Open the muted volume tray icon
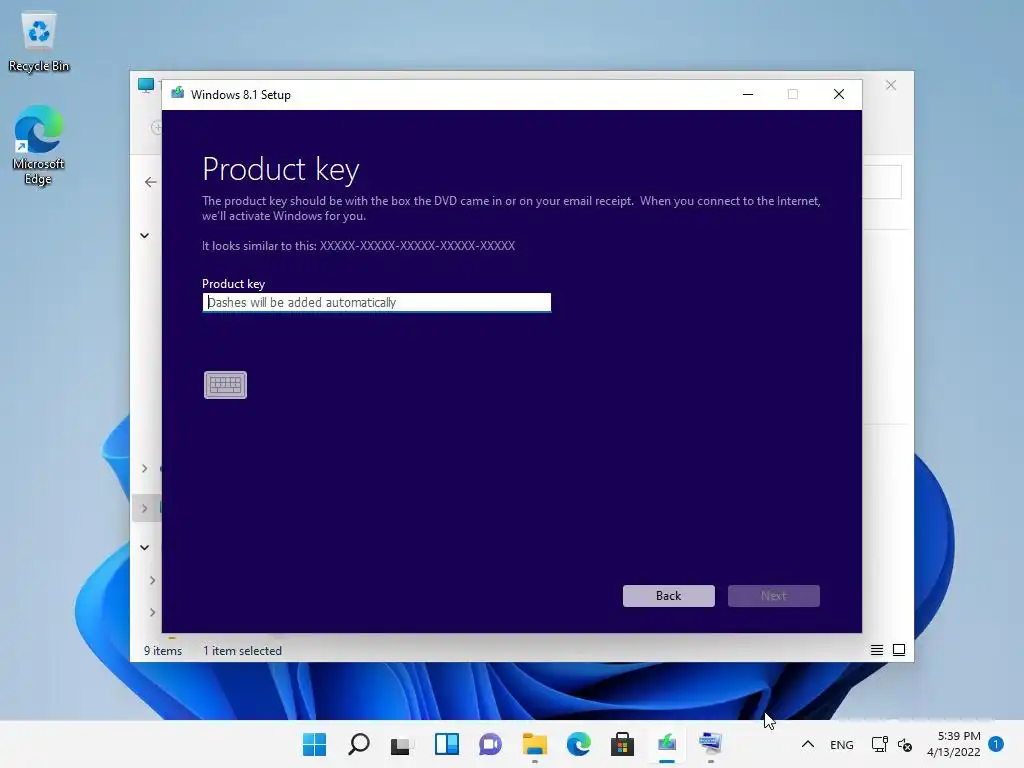The image size is (1024, 768). pyautogui.click(x=905, y=744)
